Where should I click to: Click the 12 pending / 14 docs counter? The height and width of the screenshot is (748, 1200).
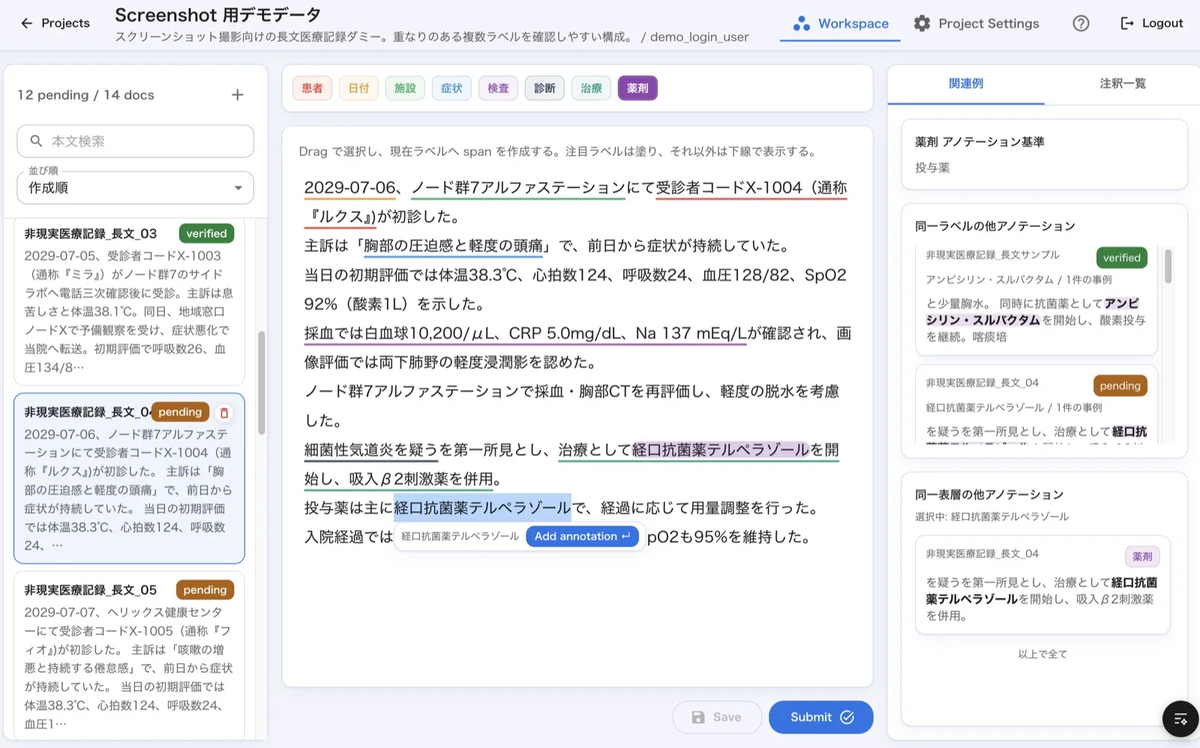[x=86, y=95]
